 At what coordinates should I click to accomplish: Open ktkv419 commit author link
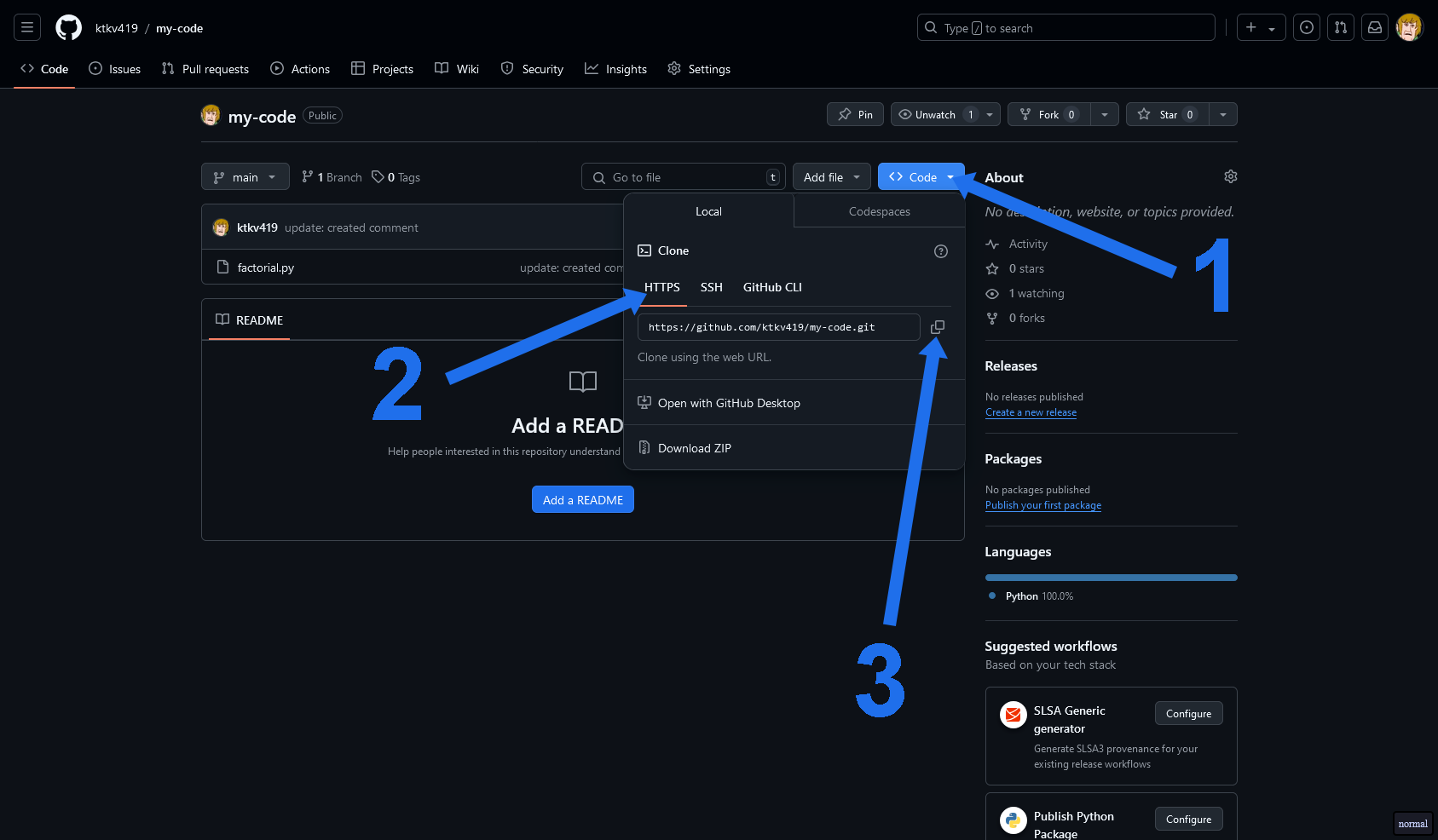pos(257,227)
